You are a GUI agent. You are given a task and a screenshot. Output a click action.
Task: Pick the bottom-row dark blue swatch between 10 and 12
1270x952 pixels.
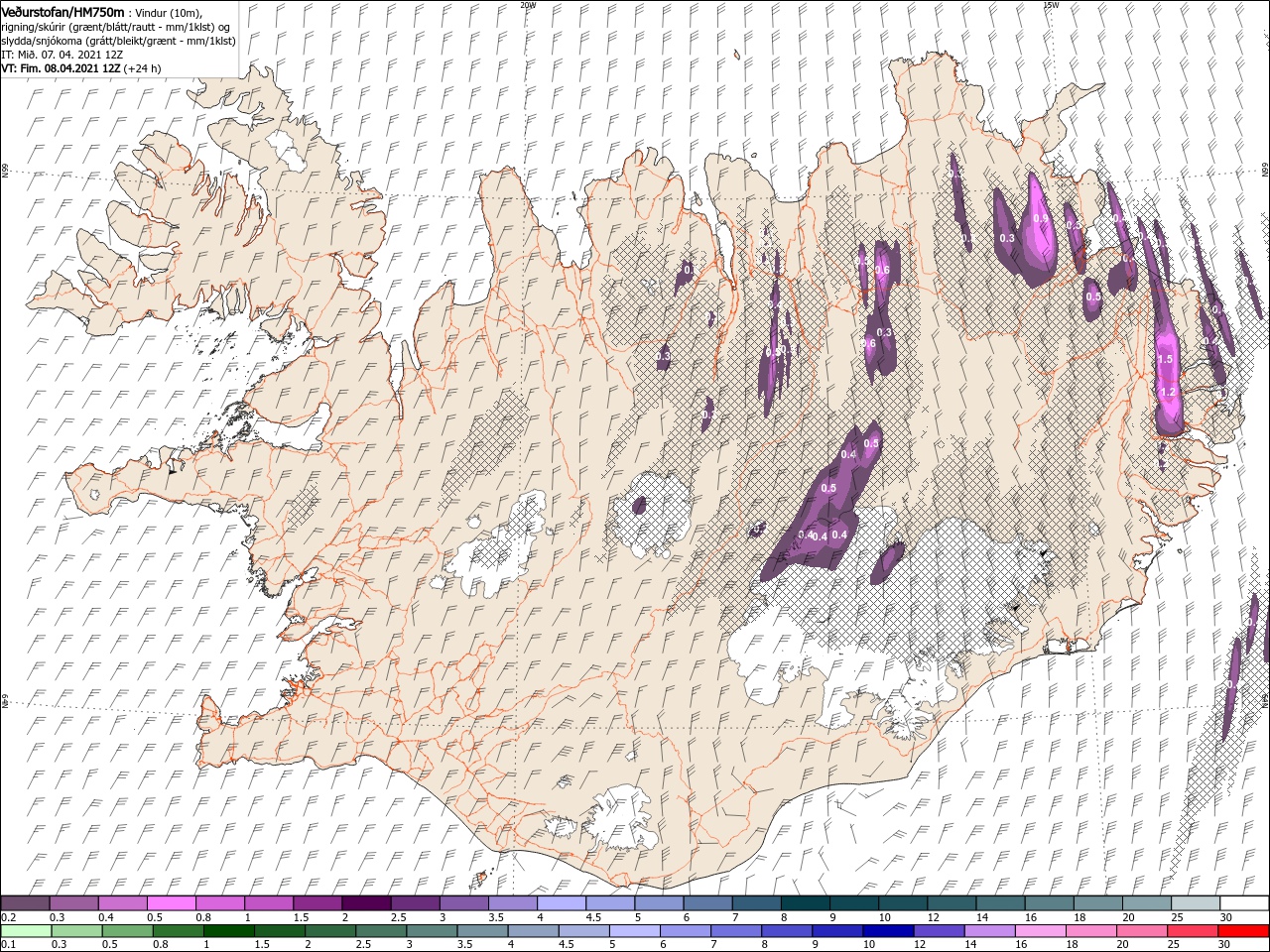[x=888, y=931]
